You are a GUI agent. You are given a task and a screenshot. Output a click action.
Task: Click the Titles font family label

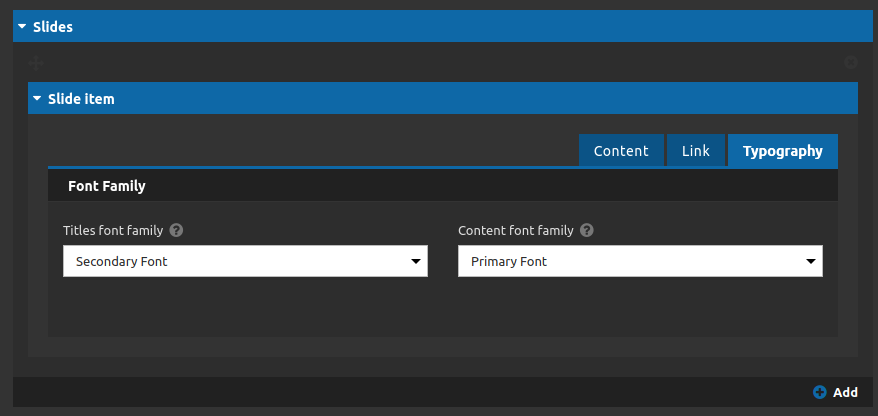tap(113, 230)
